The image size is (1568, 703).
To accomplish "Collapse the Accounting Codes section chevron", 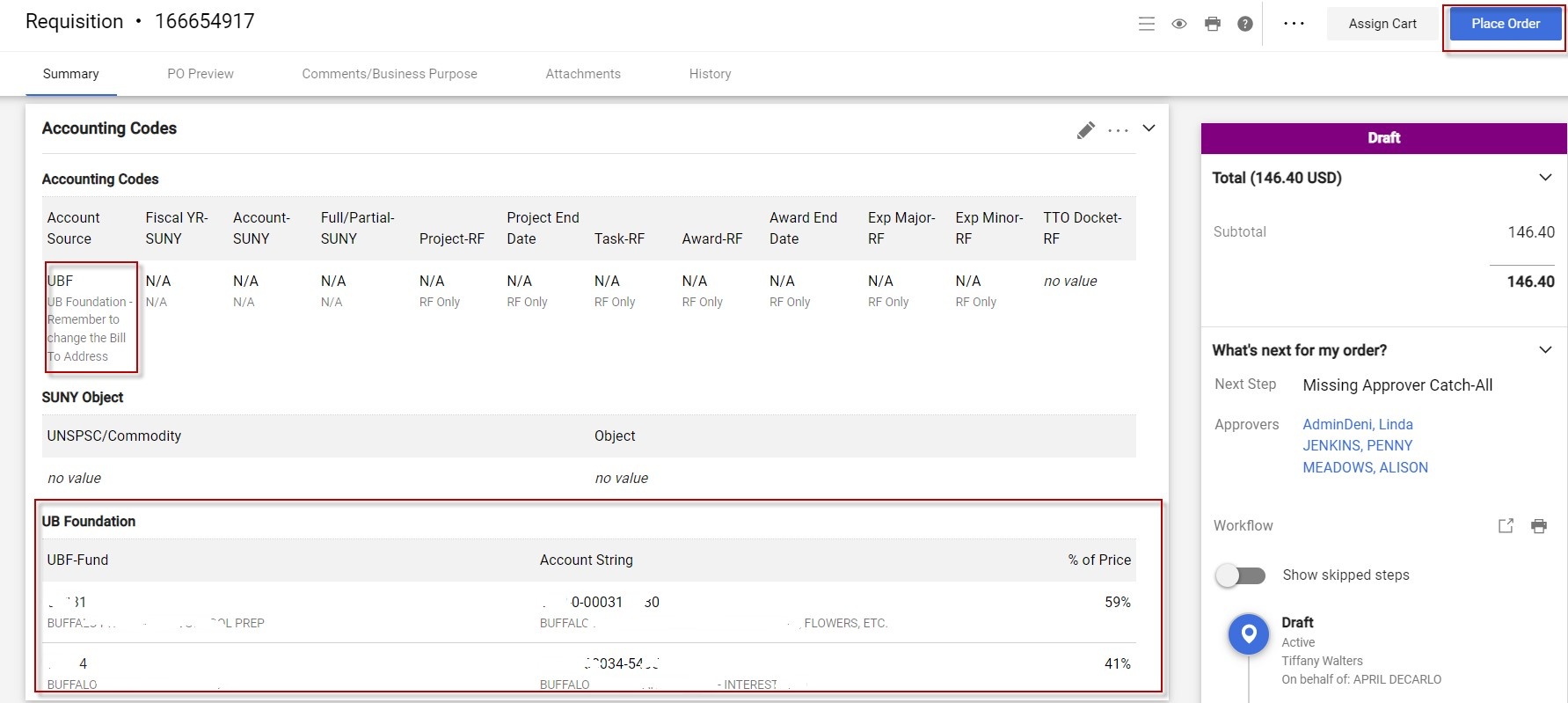I will pyautogui.click(x=1149, y=128).
